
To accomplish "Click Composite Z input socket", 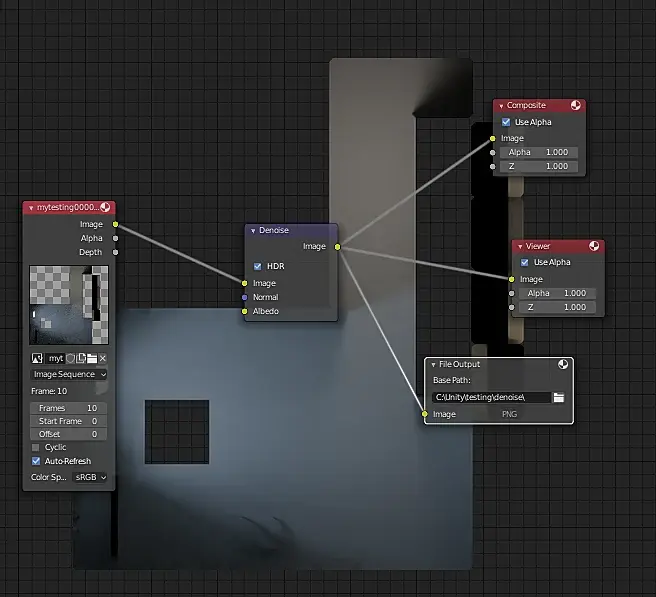I will coord(493,167).
